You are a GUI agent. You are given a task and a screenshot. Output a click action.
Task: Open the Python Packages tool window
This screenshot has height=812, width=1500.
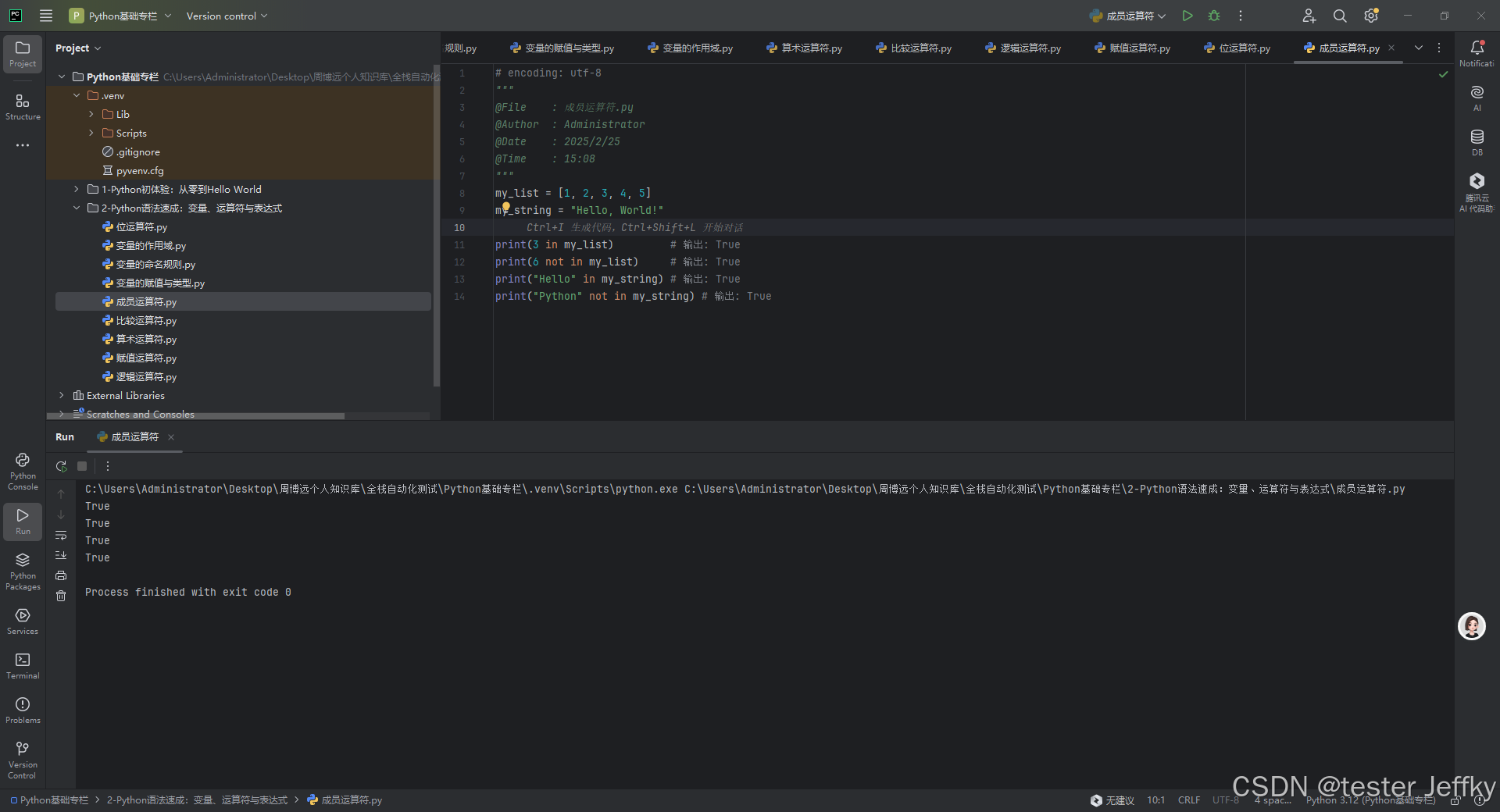click(x=23, y=571)
